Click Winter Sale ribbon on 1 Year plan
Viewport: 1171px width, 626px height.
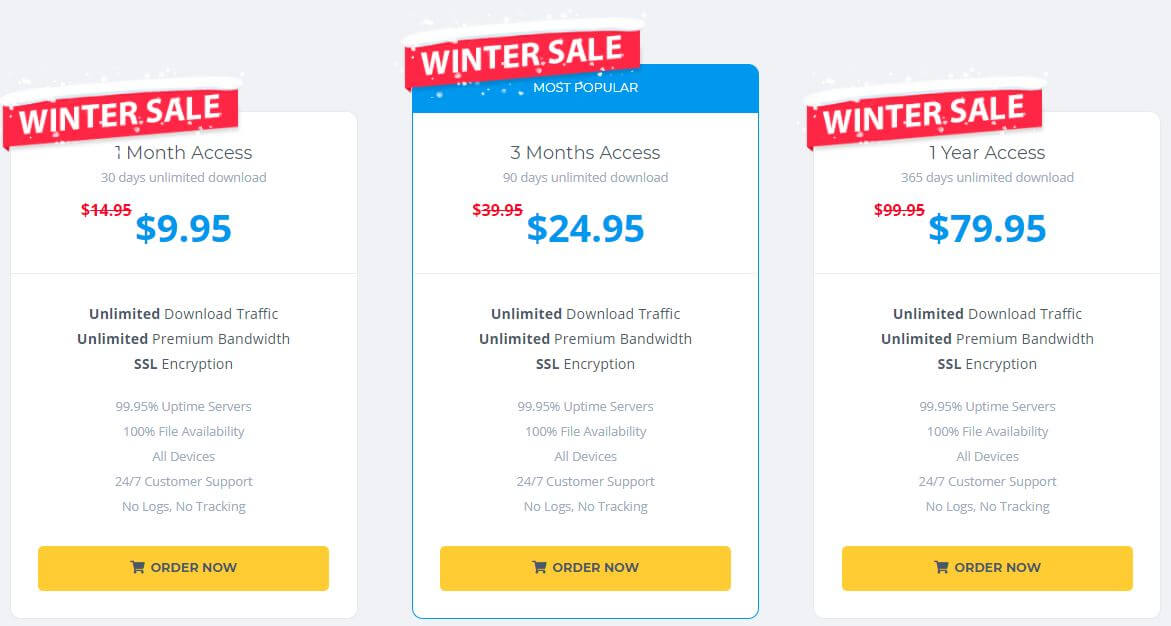coord(924,114)
